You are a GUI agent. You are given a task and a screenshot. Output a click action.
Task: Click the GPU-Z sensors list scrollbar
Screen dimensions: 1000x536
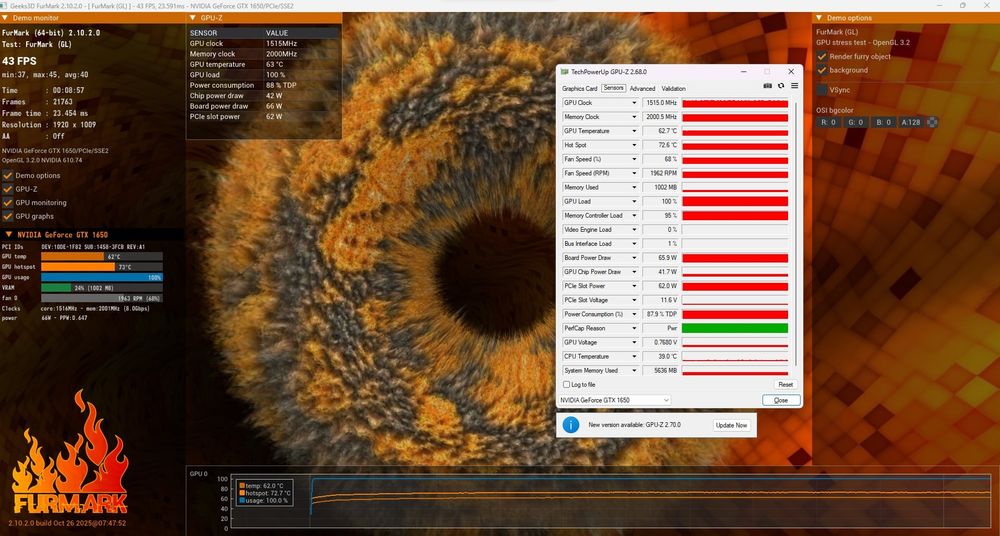(795, 236)
